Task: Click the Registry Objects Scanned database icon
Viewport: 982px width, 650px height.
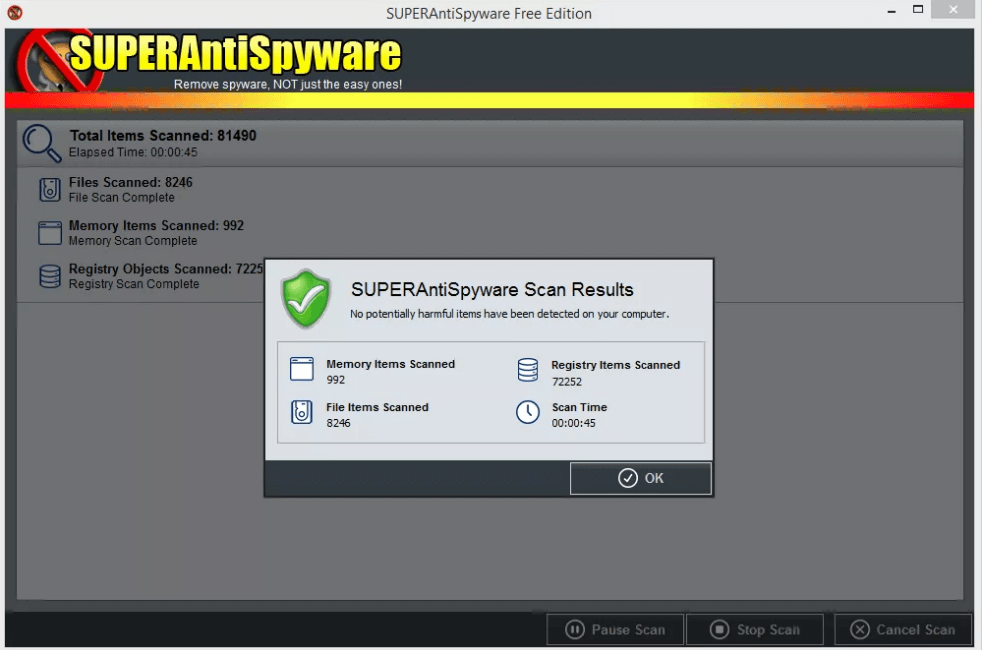Action: pyautogui.click(x=48, y=275)
